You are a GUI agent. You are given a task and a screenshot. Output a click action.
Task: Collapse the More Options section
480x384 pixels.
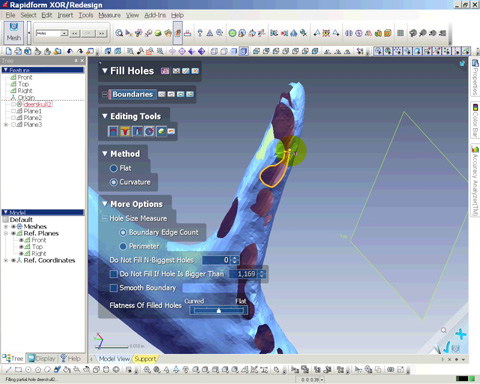point(105,204)
